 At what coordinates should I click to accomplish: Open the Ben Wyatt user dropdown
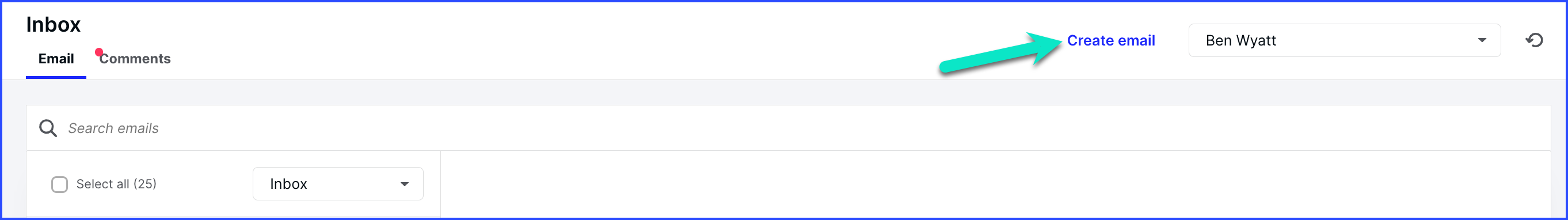pos(1344,40)
